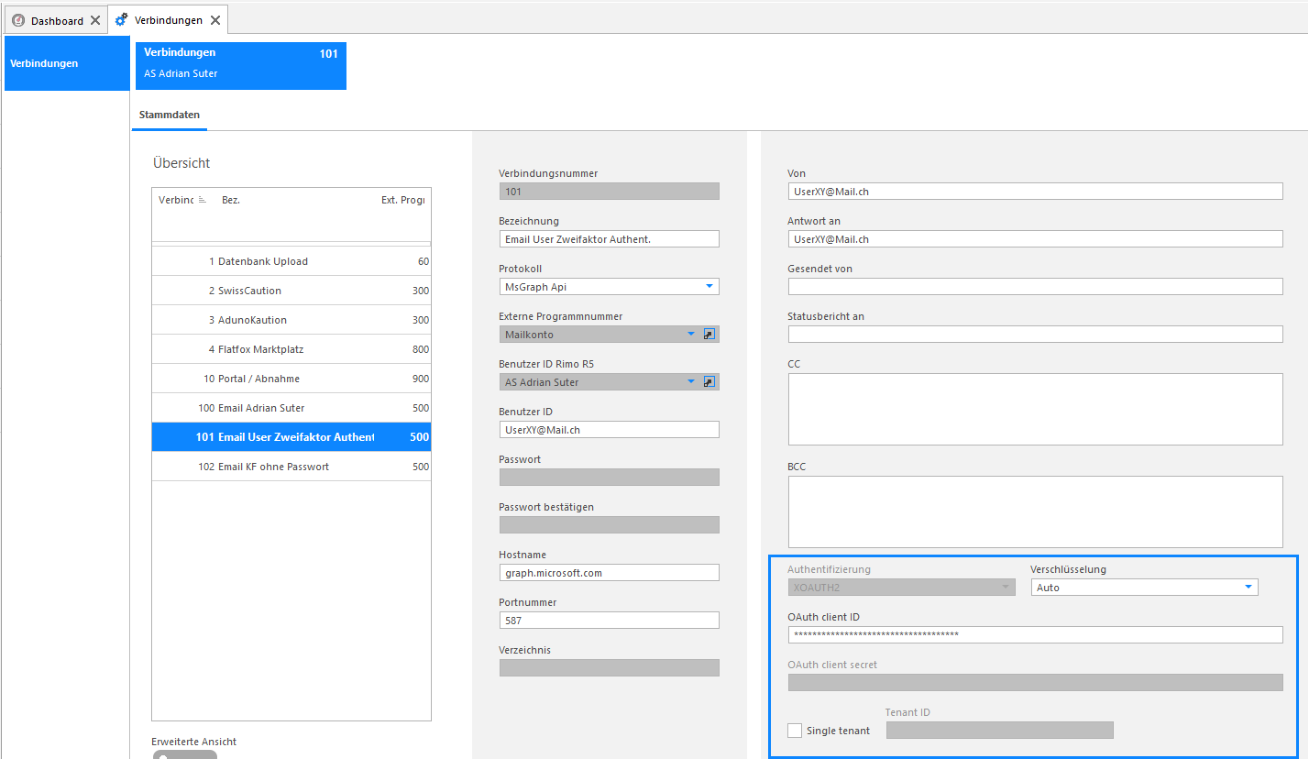Click the BCC text area
Viewport: 1309px width, 759px height.
coord(1035,512)
